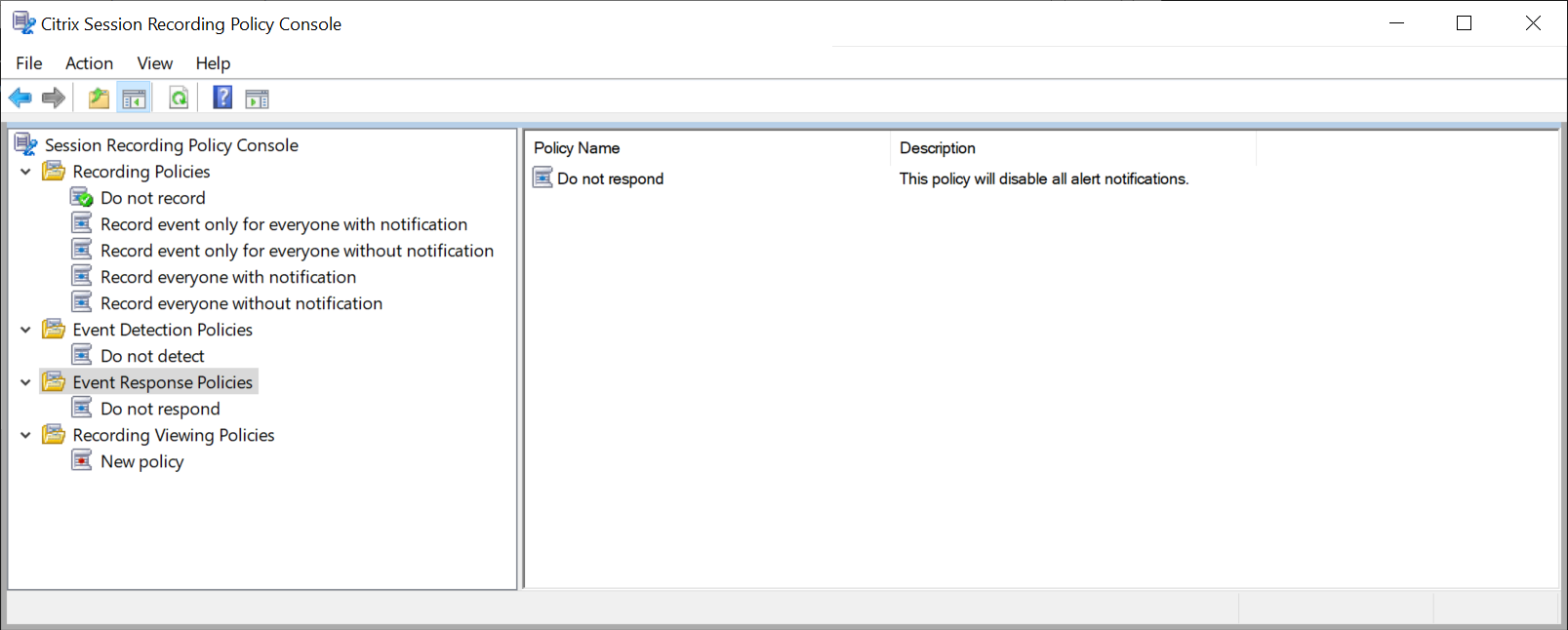Select Record event only for everyone with notification
This screenshot has width=1568, height=630.
284,224
